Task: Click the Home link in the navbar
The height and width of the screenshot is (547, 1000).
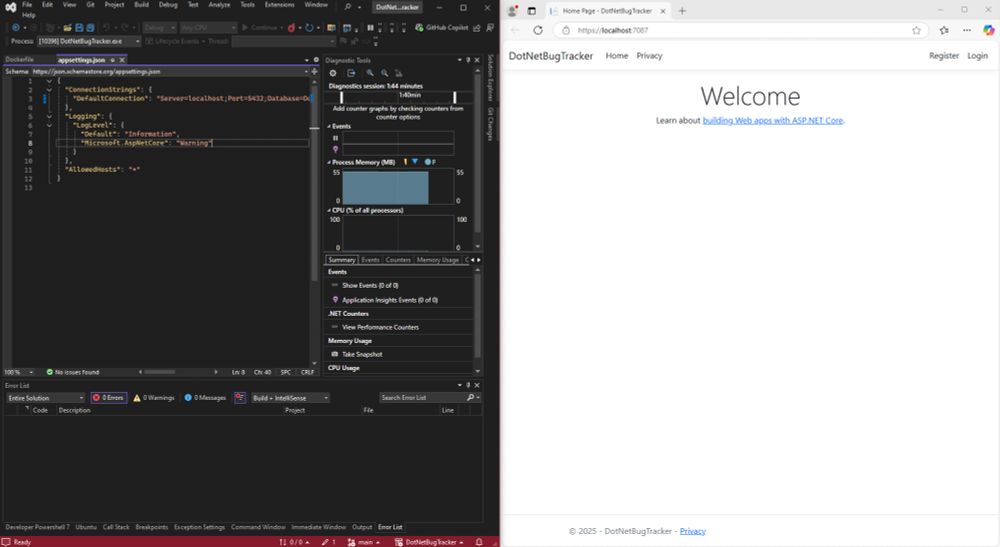Action: 617,55
